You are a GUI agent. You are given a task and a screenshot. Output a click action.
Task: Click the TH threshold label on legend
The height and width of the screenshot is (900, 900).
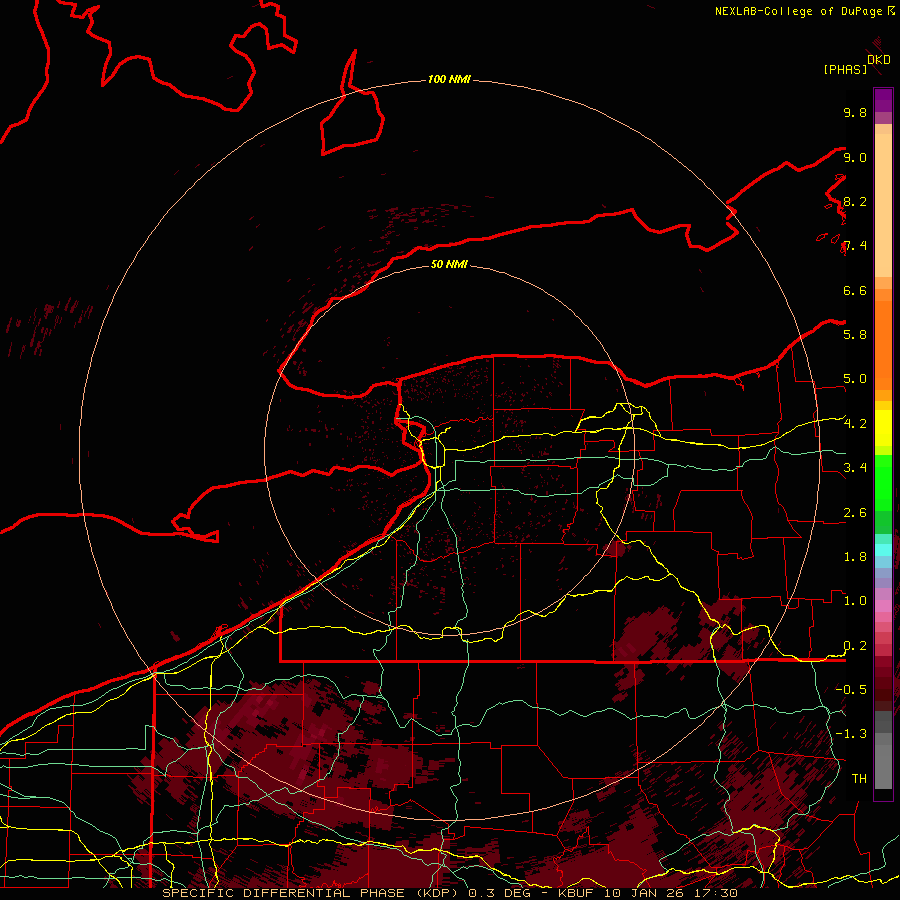point(858,778)
